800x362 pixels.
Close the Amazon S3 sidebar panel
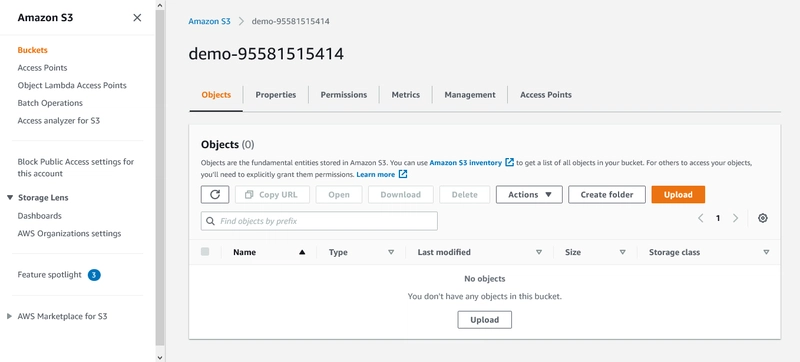[x=137, y=18]
